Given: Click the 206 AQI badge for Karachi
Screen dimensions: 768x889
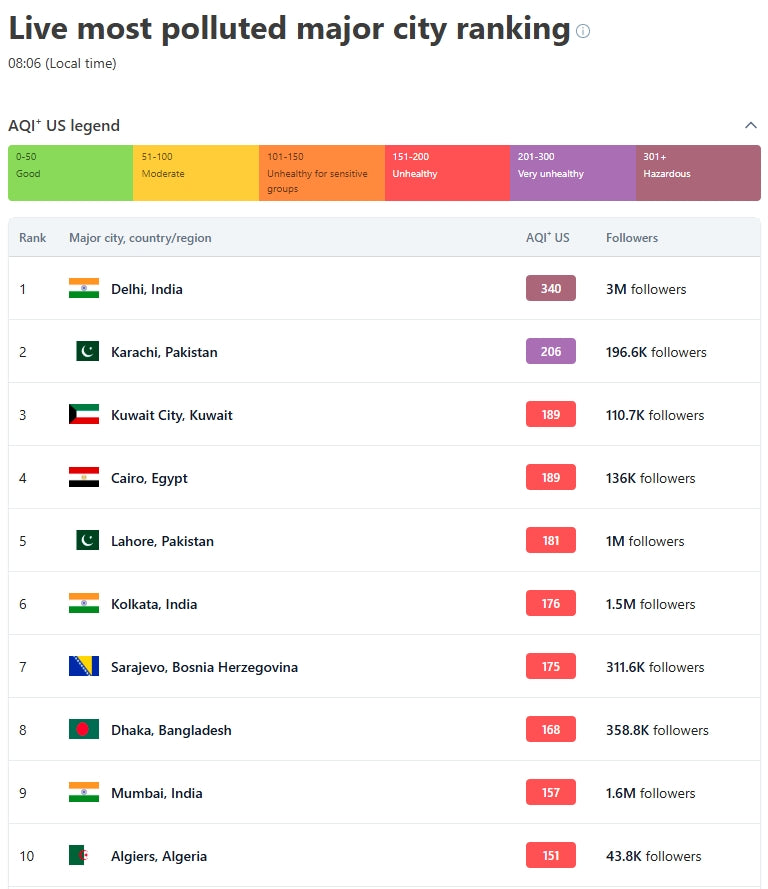Looking at the screenshot, I should pos(550,352).
